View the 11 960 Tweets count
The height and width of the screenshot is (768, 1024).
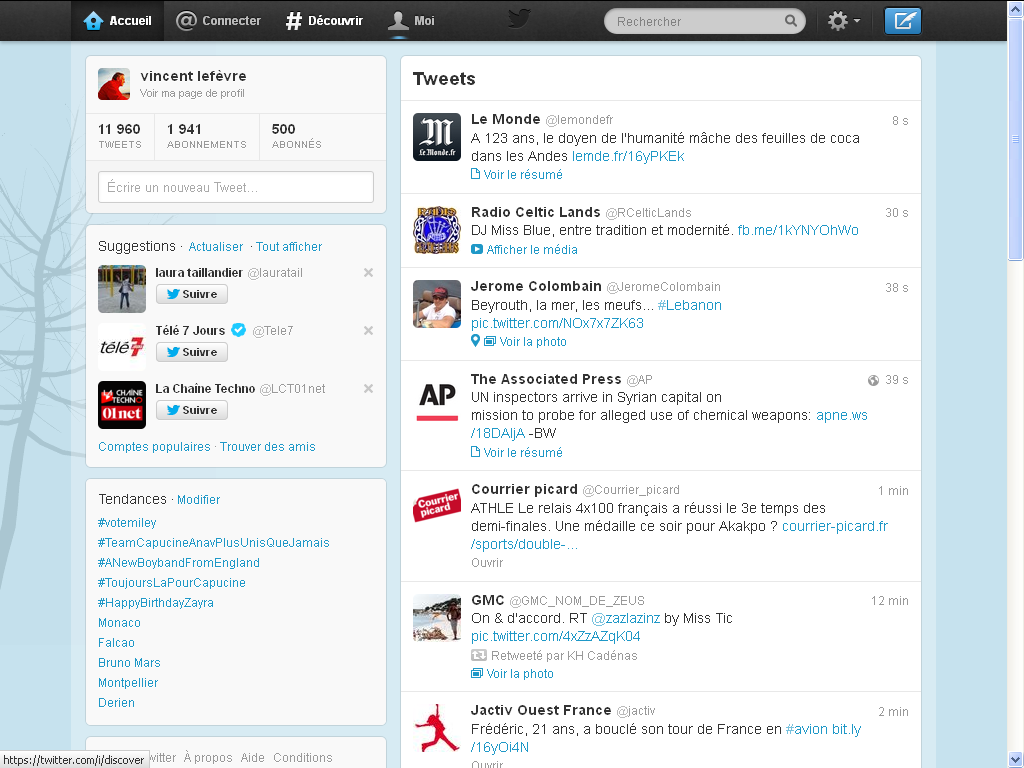[x=120, y=136]
